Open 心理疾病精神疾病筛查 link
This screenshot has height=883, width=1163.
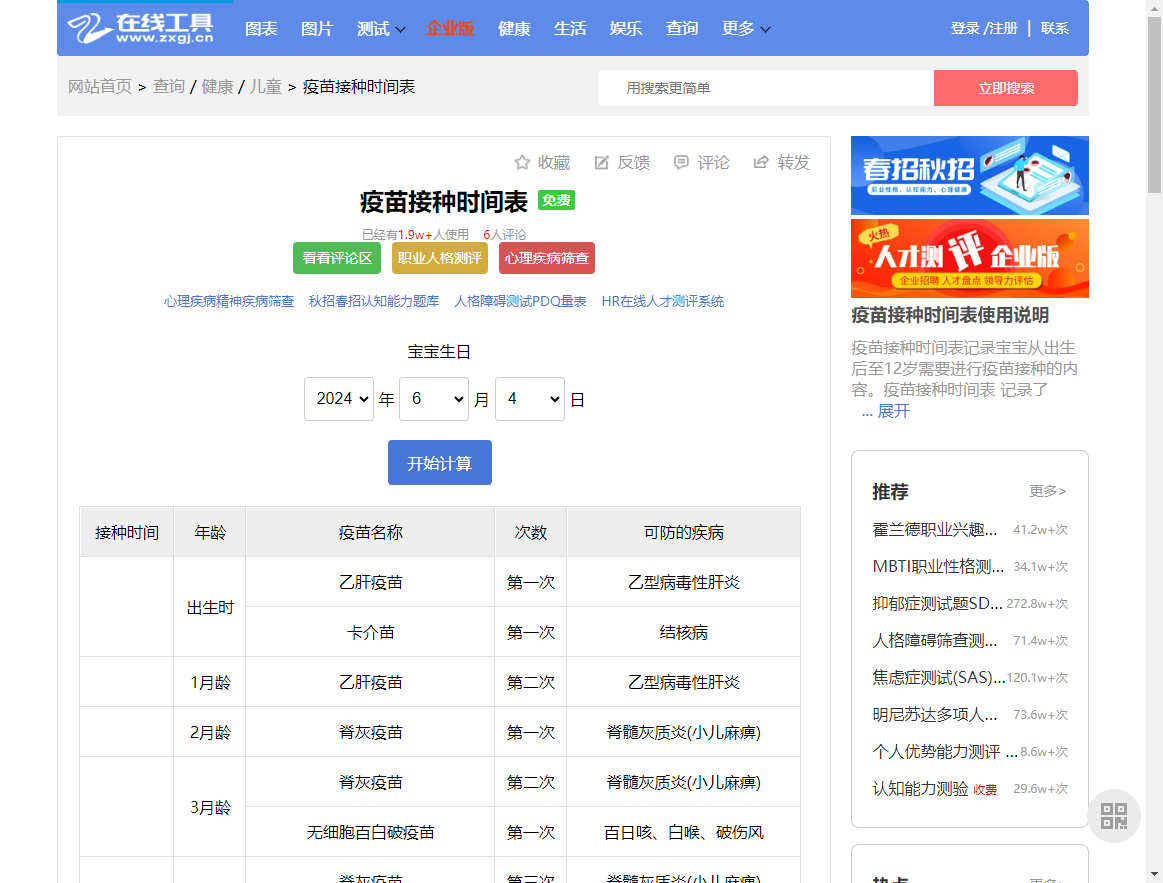tap(229, 301)
